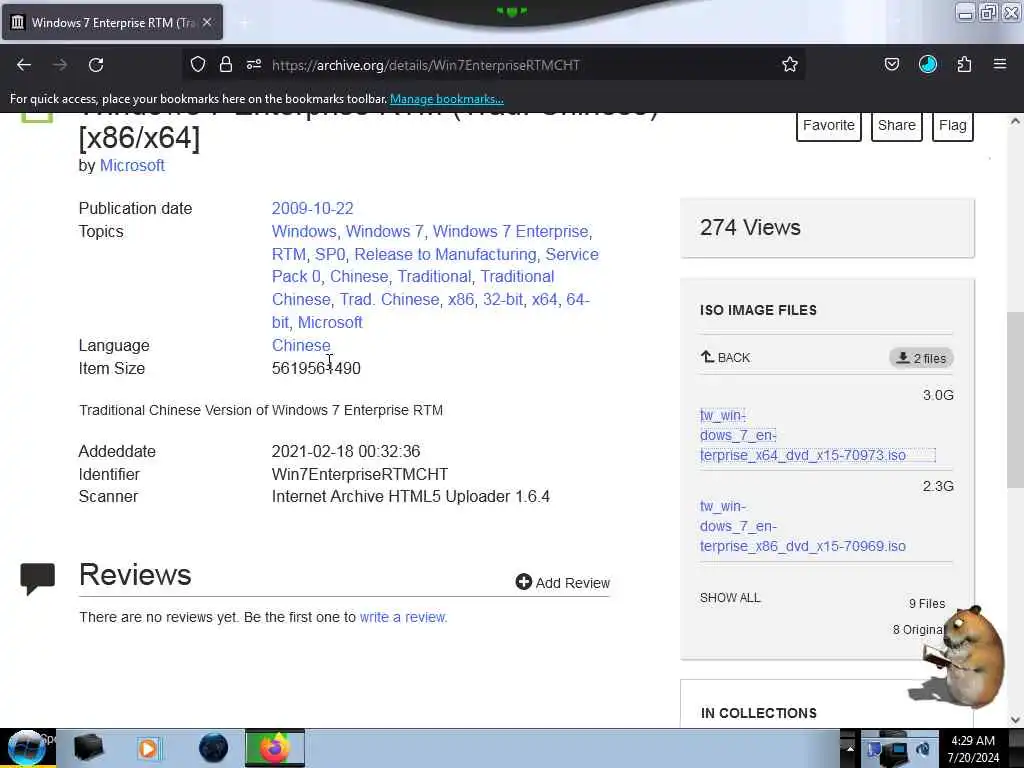Open the Extensions puzzle piece icon
This screenshot has width=1024, height=768.
coord(964,64)
